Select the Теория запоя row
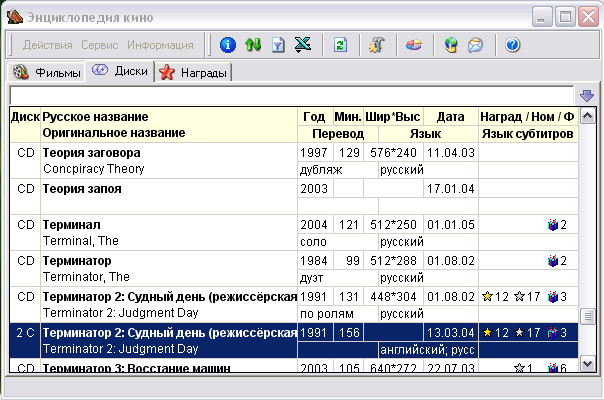 click(294, 197)
